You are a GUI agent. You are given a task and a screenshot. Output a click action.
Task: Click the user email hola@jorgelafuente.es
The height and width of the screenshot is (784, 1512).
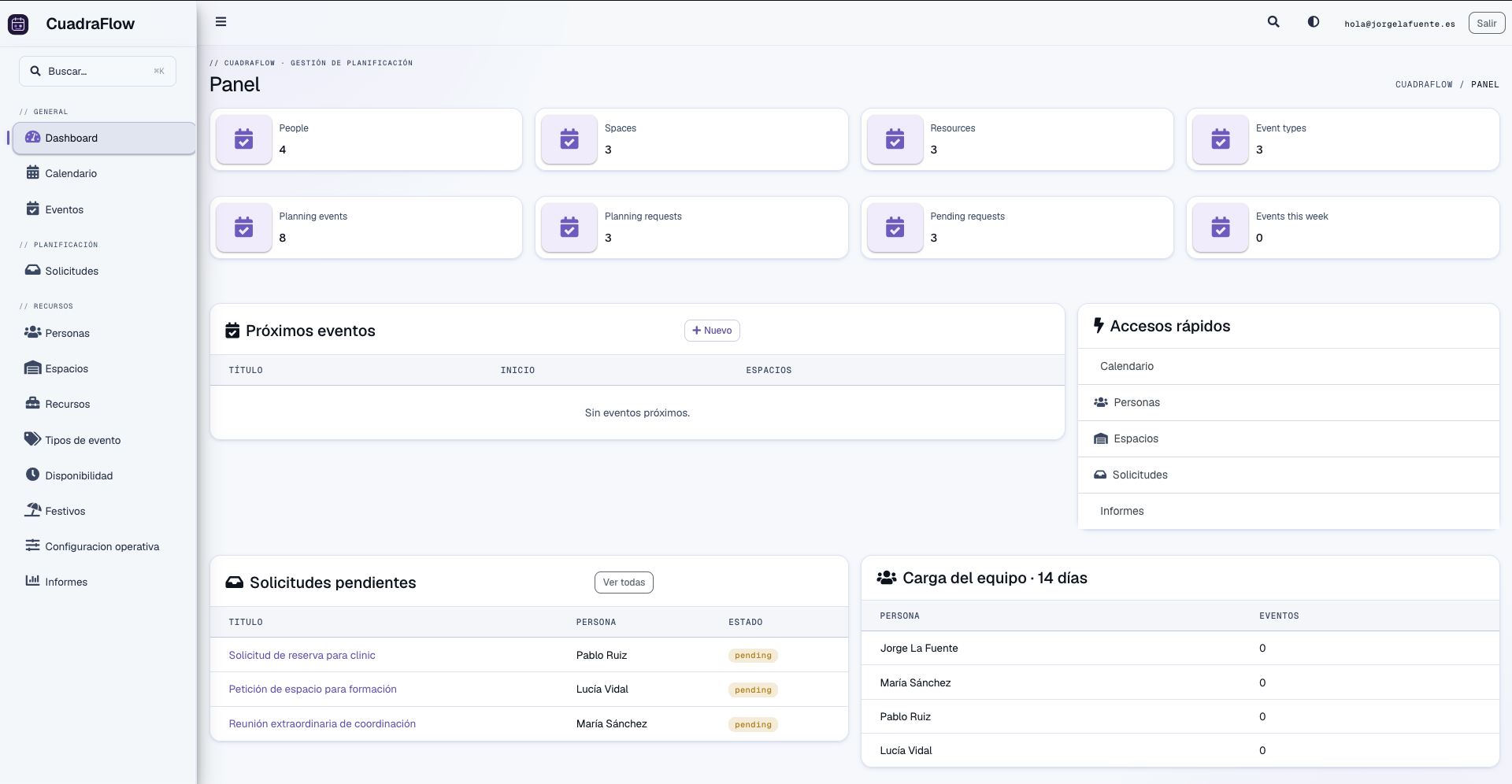pyautogui.click(x=1399, y=24)
